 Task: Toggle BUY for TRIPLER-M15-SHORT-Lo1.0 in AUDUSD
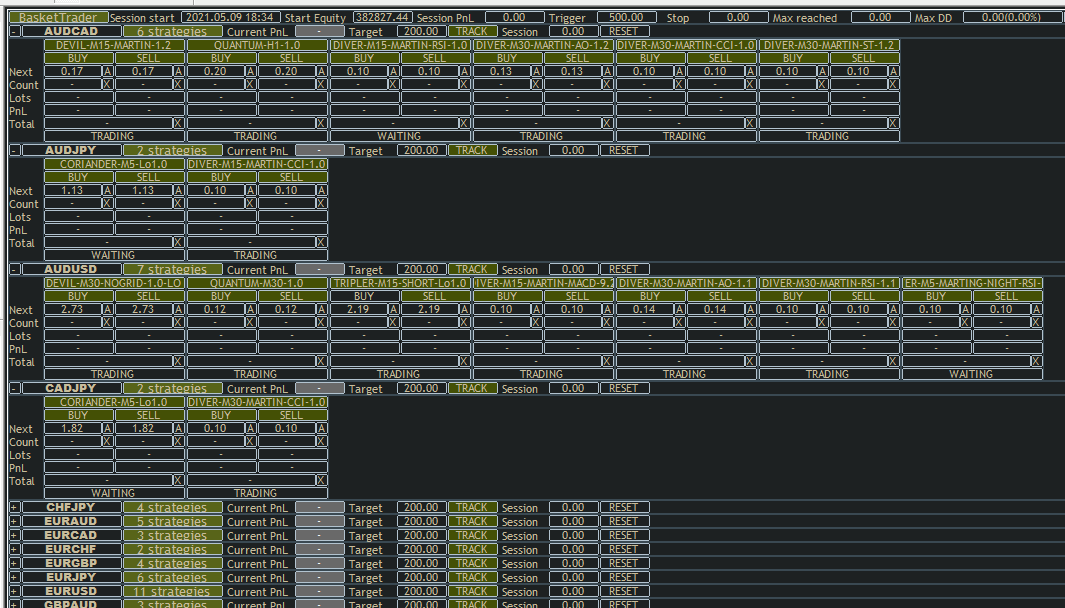(364, 296)
